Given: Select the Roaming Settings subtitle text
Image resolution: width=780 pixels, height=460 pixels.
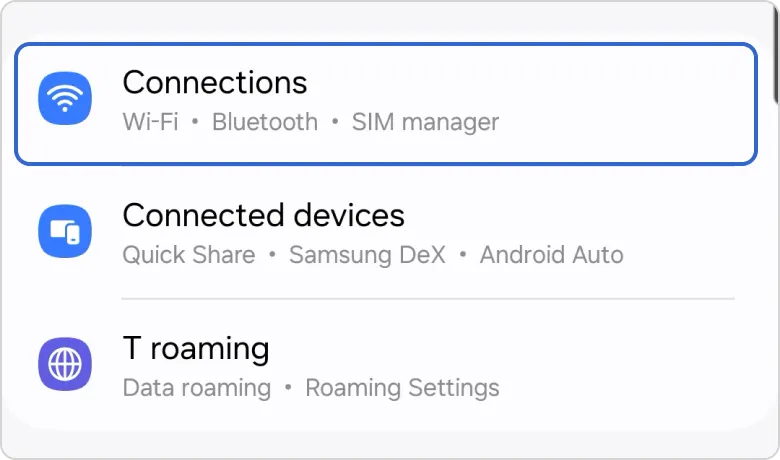Looking at the screenshot, I should pyautogui.click(x=402, y=387).
